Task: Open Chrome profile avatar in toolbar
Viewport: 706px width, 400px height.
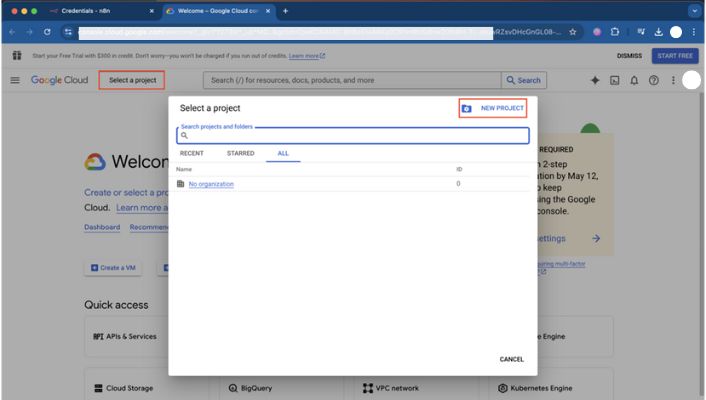Action: [x=676, y=32]
